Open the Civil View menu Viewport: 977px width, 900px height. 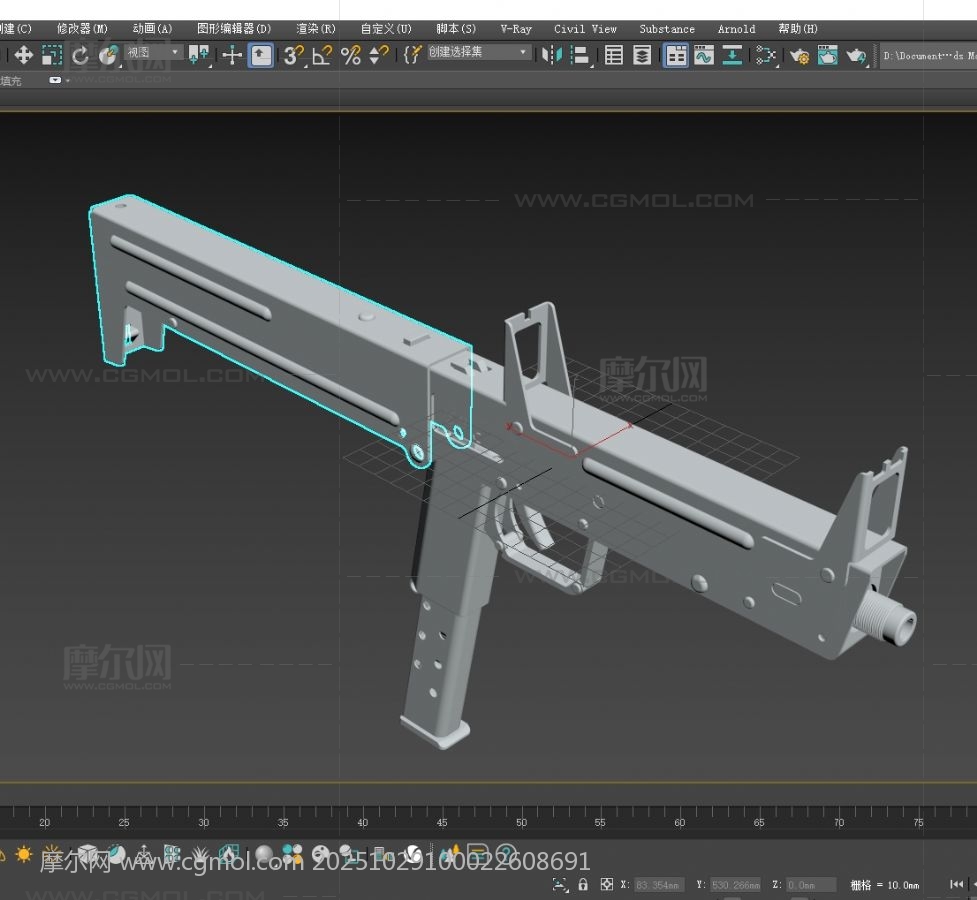[585, 29]
